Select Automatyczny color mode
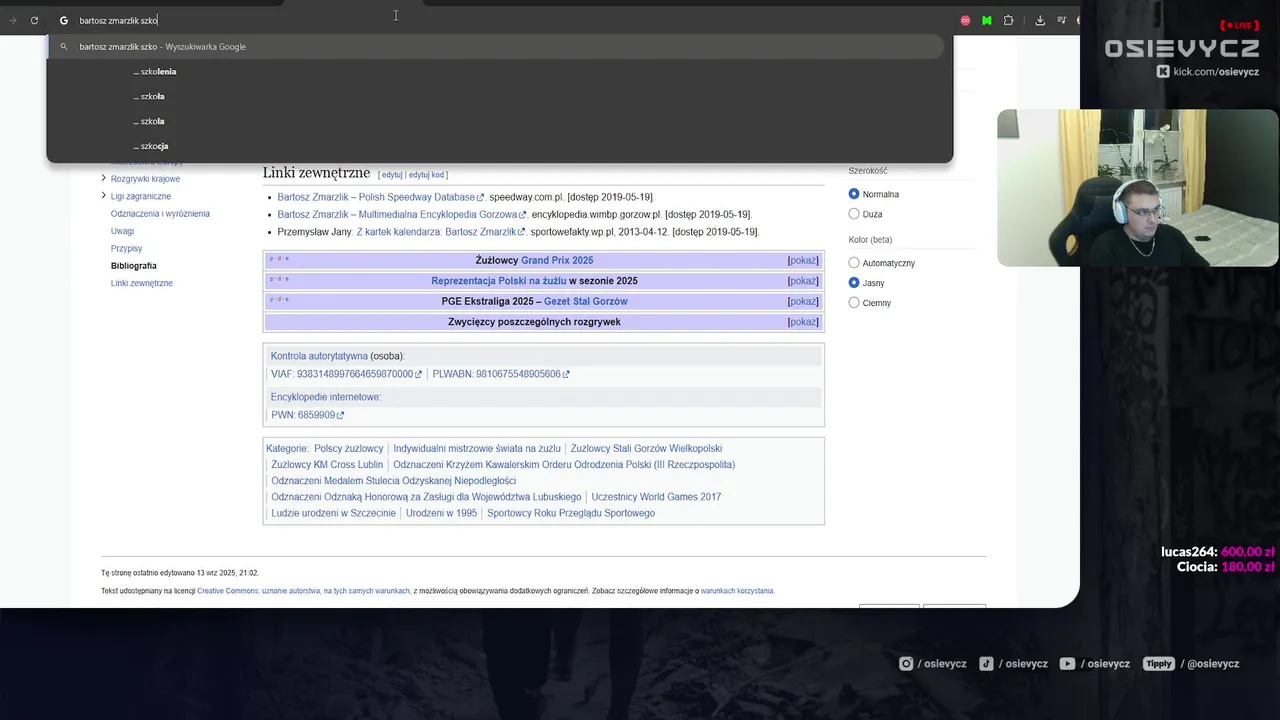The height and width of the screenshot is (720, 1280). point(853,263)
